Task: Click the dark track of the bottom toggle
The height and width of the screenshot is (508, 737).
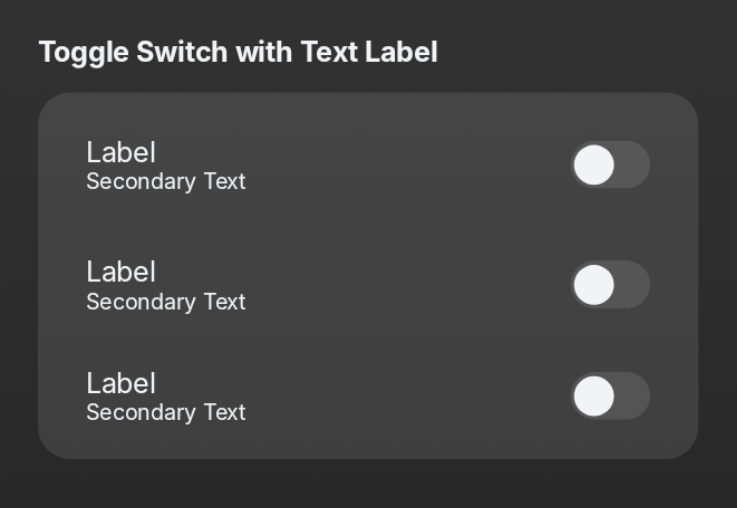Action: click(633, 396)
